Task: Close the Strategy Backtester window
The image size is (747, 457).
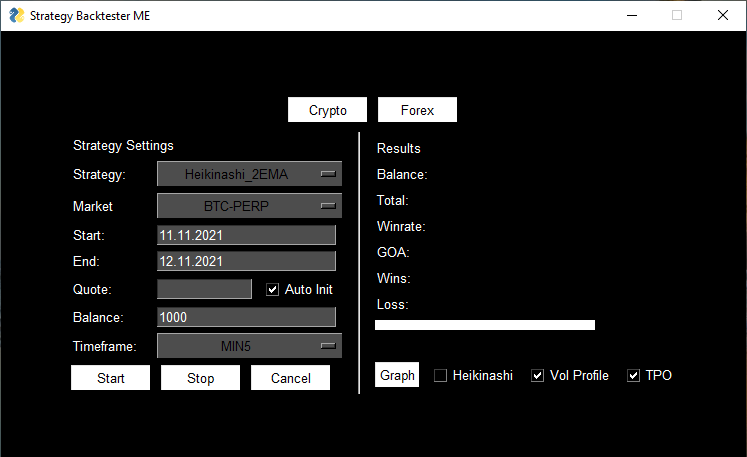Action: [723, 16]
